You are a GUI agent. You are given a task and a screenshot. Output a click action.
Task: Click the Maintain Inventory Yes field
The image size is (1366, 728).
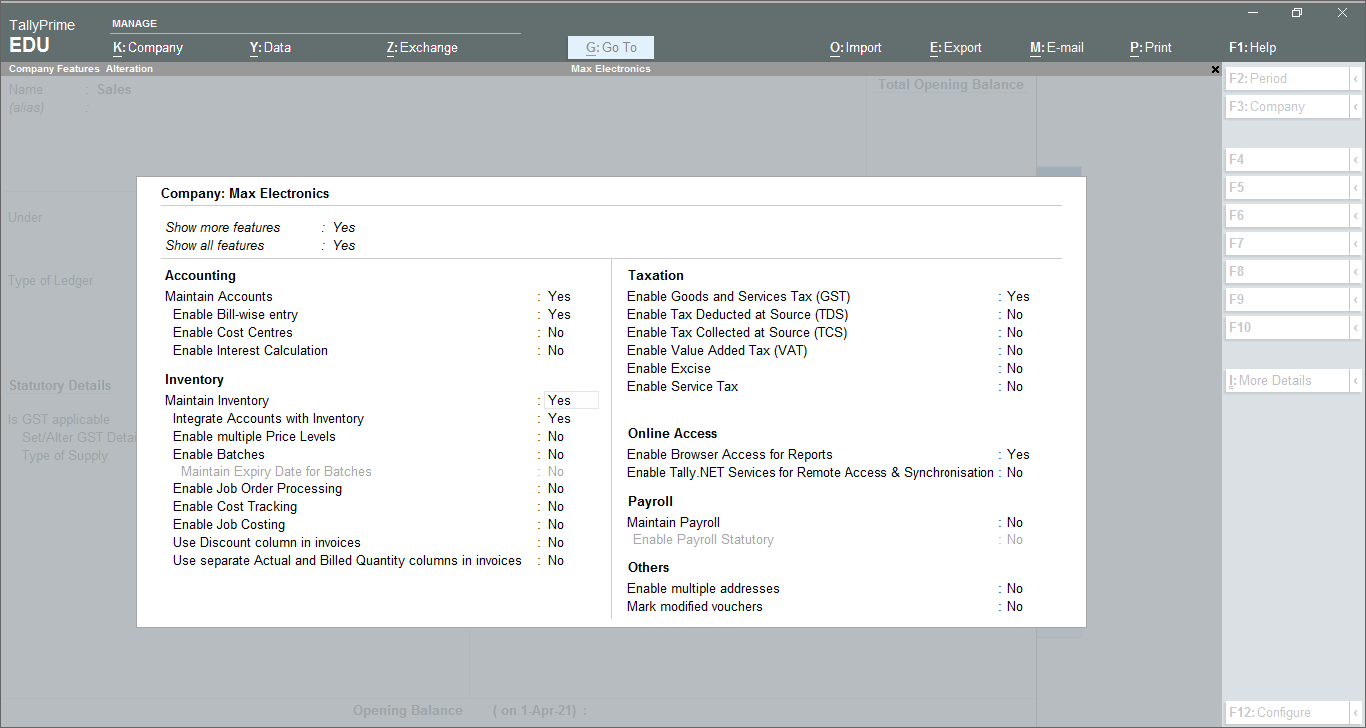pyautogui.click(x=571, y=401)
